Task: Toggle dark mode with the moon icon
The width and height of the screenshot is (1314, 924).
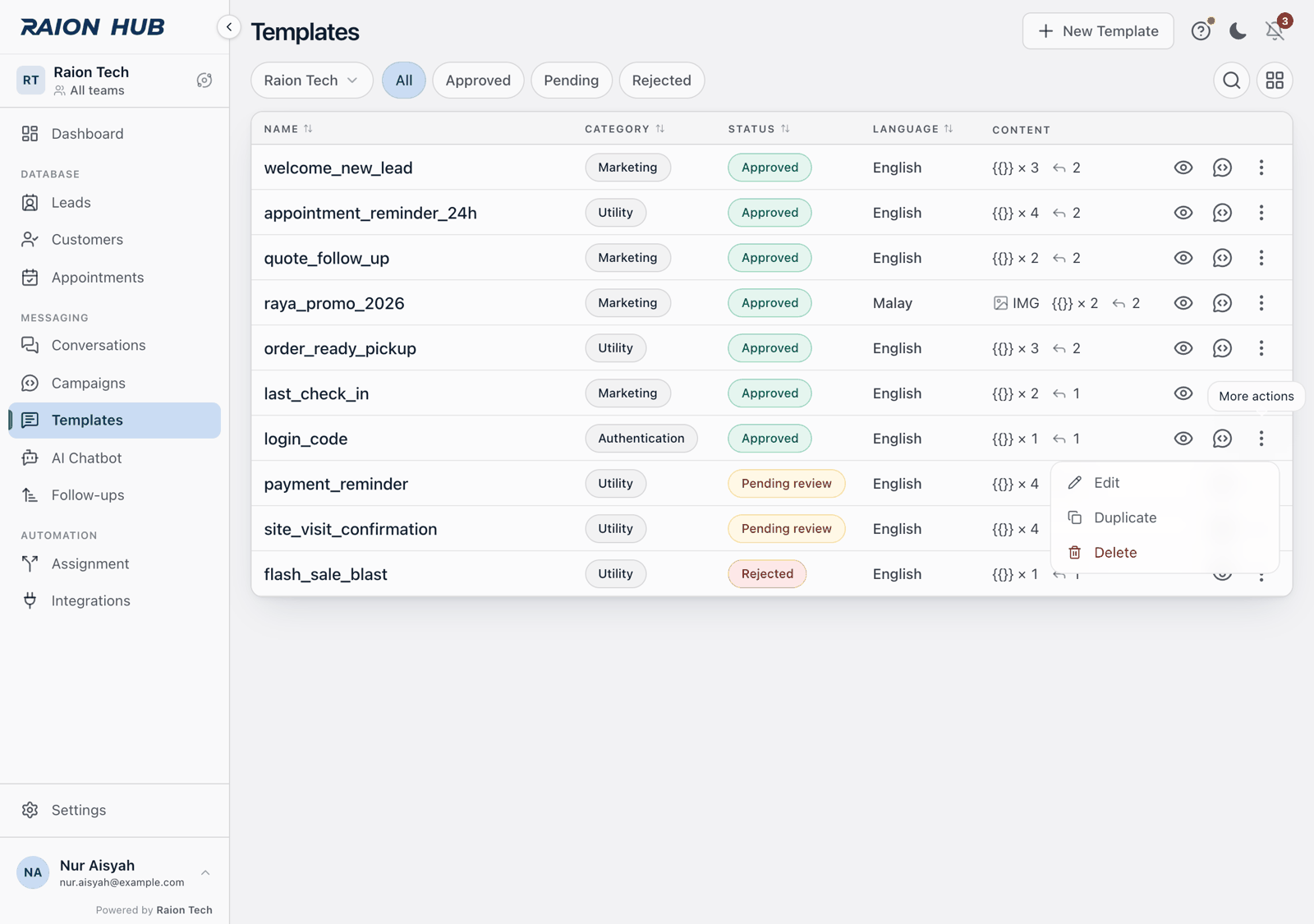Action: tap(1238, 31)
